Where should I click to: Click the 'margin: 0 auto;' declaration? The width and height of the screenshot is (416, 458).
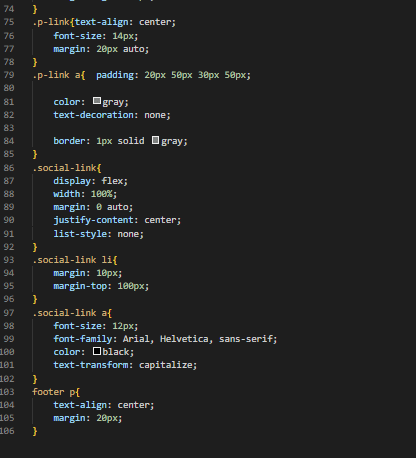(93, 207)
